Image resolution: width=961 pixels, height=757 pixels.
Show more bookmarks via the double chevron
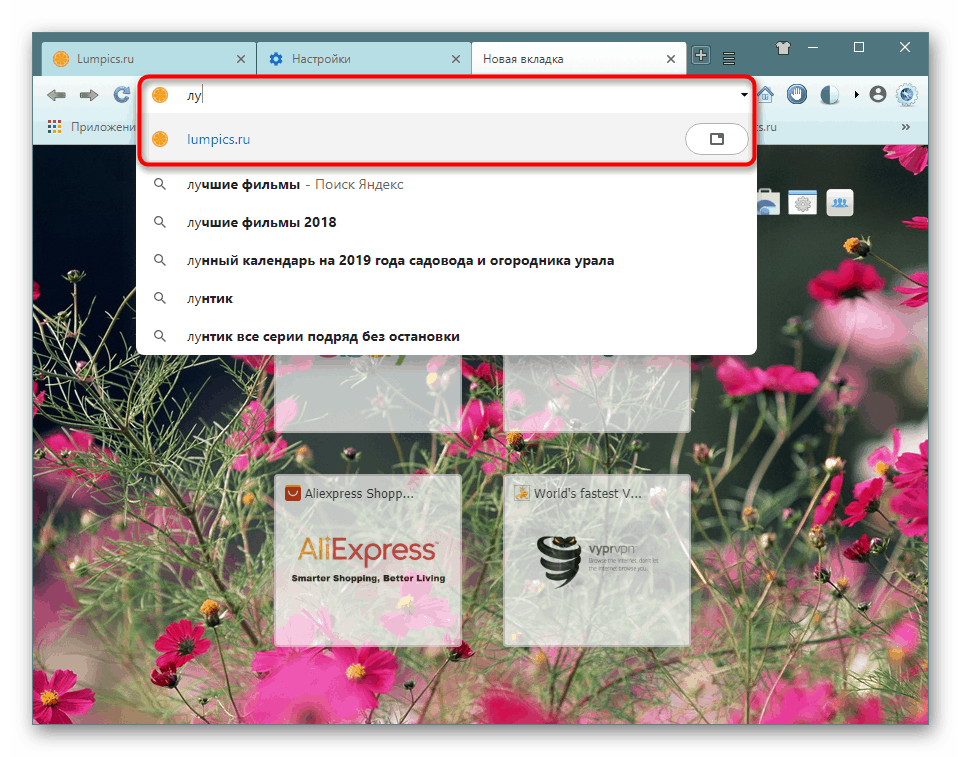point(905,127)
